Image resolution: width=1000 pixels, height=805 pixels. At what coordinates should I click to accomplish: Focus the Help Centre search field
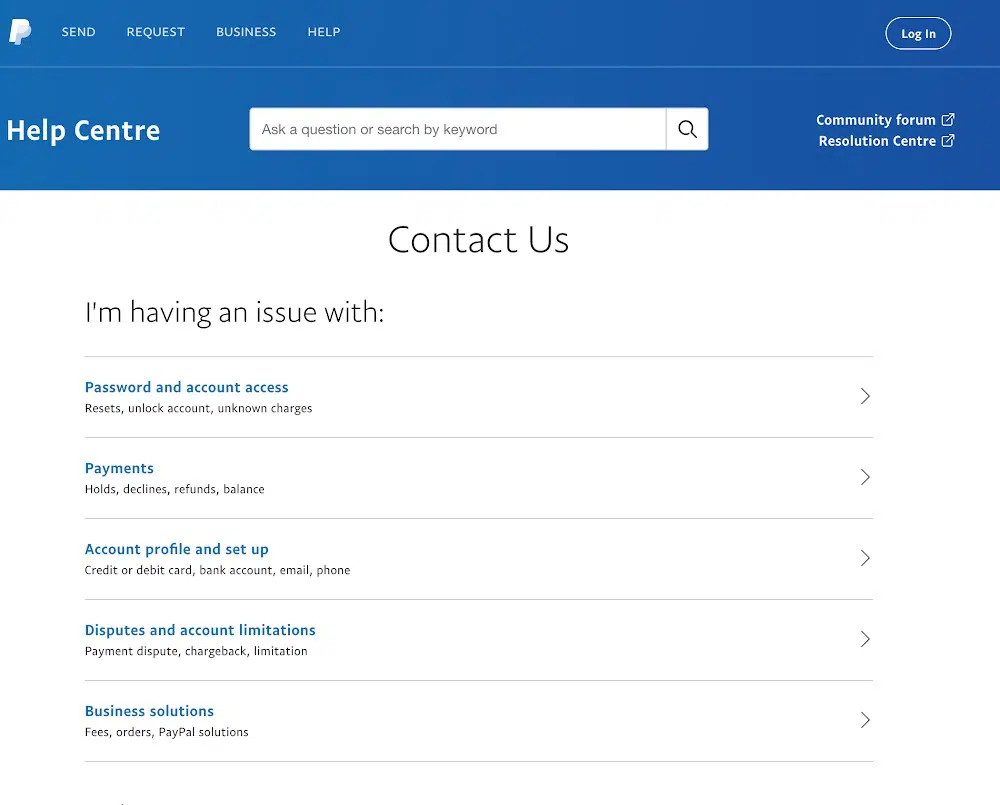[457, 129]
